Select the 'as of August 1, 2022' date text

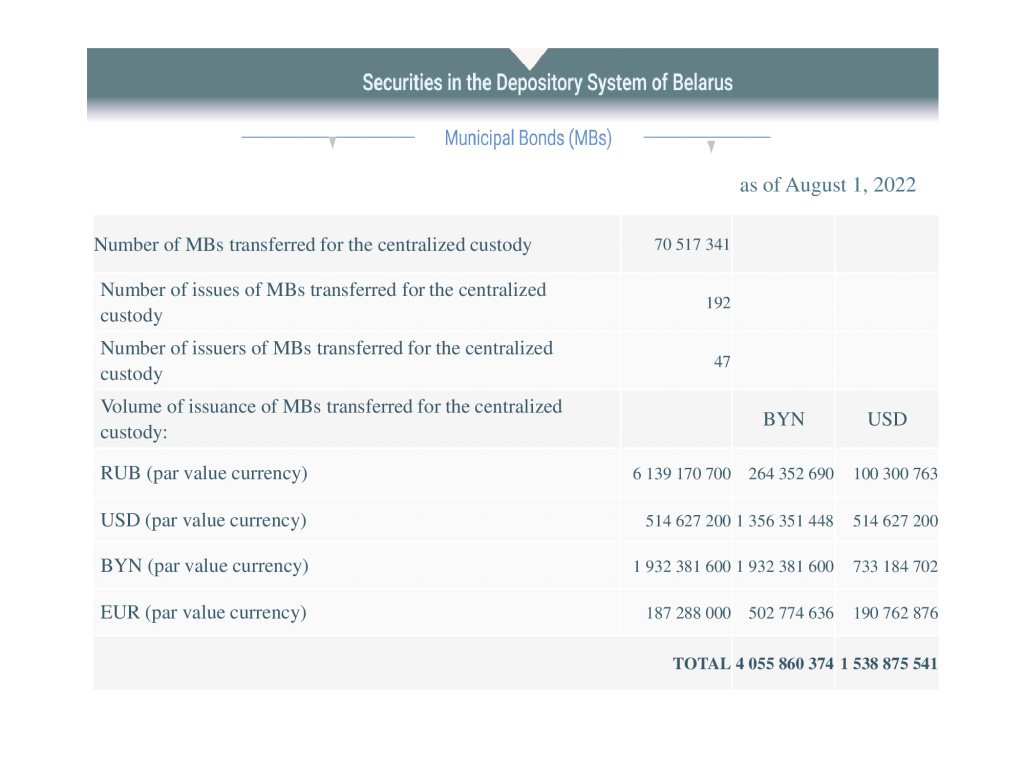[827, 185]
